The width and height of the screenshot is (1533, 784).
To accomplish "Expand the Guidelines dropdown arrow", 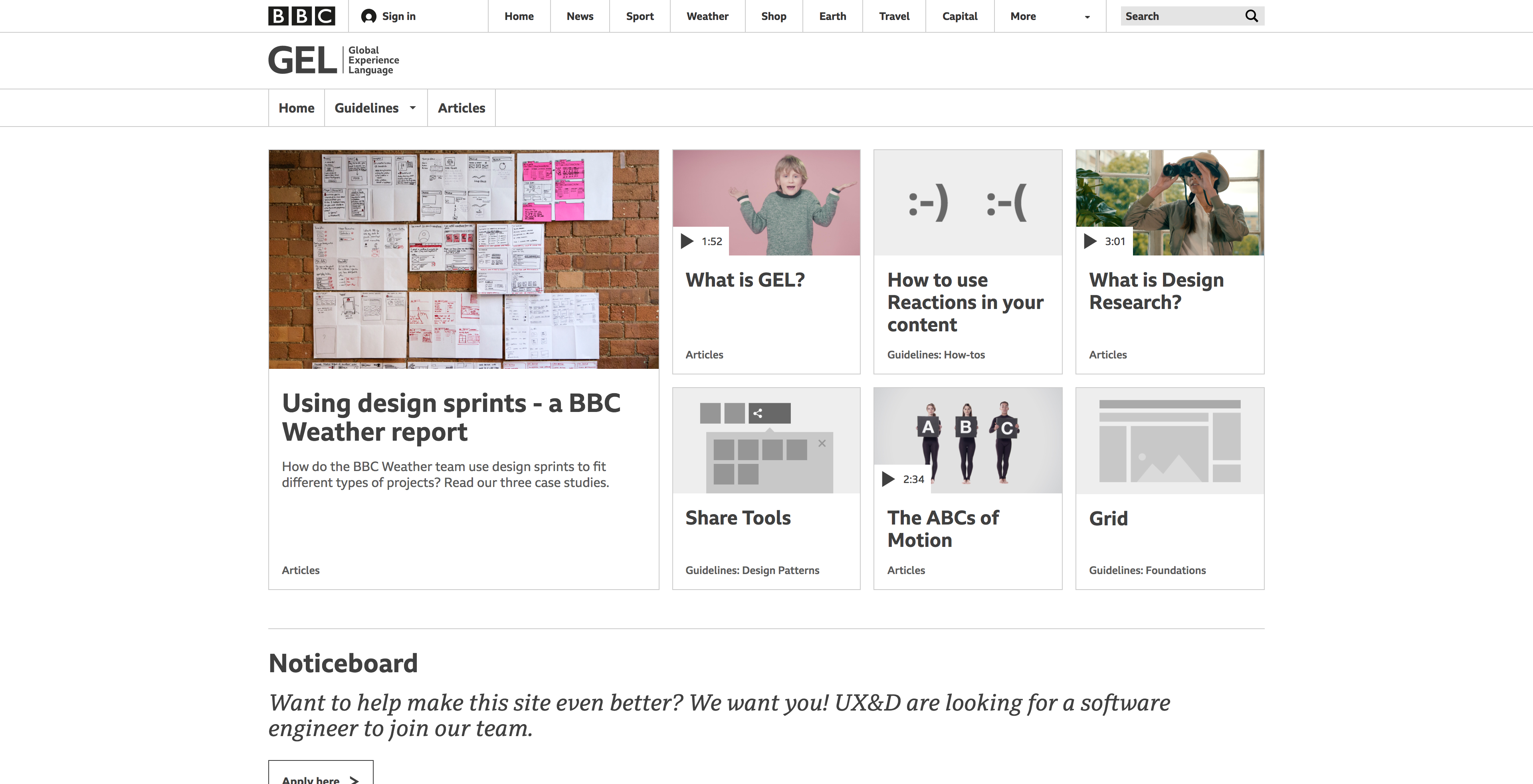I will [x=412, y=108].
